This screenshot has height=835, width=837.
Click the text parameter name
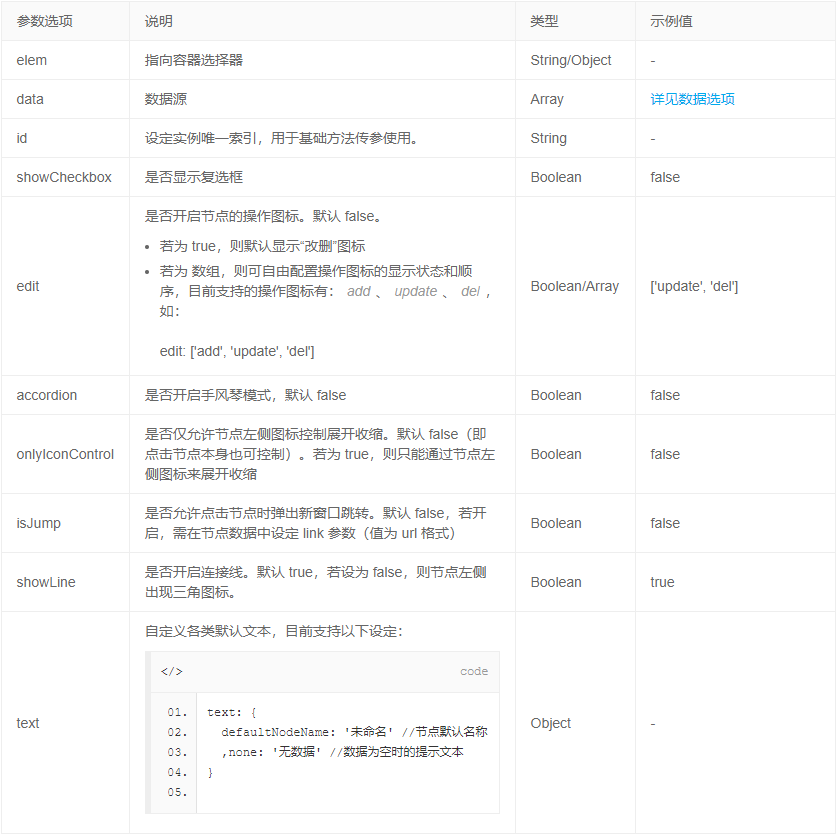click(x=28, y=723)
